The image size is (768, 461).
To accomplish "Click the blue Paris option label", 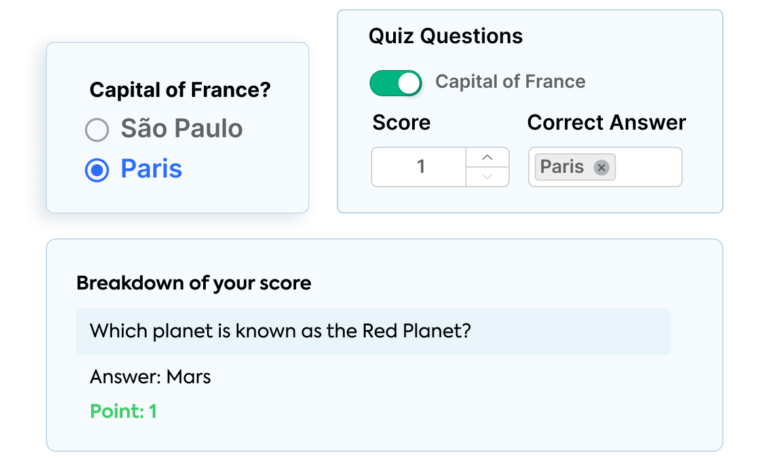I will (x=151, y=169).
